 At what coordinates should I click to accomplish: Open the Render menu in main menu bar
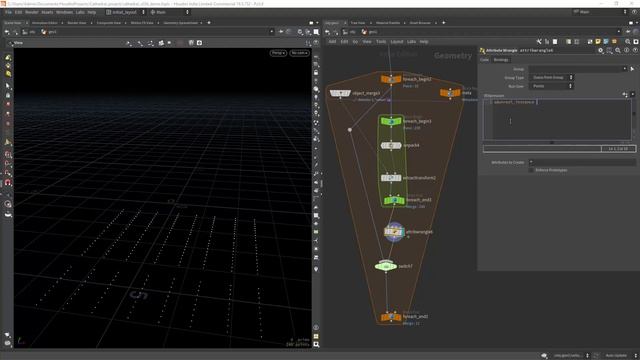tap(31, 12)
